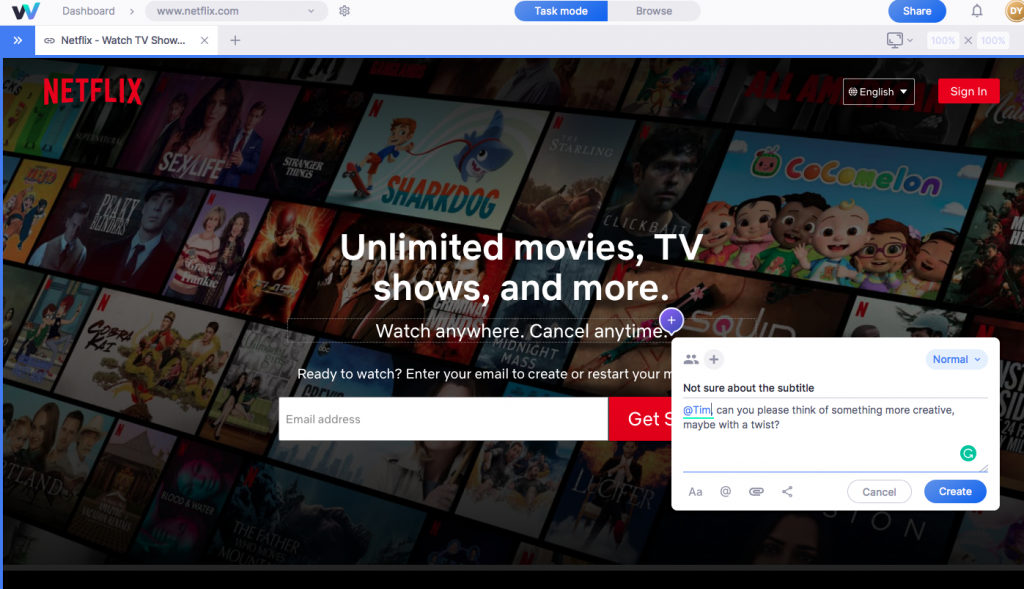
Task: Click the assignees people icon
Action: [691, 359]
